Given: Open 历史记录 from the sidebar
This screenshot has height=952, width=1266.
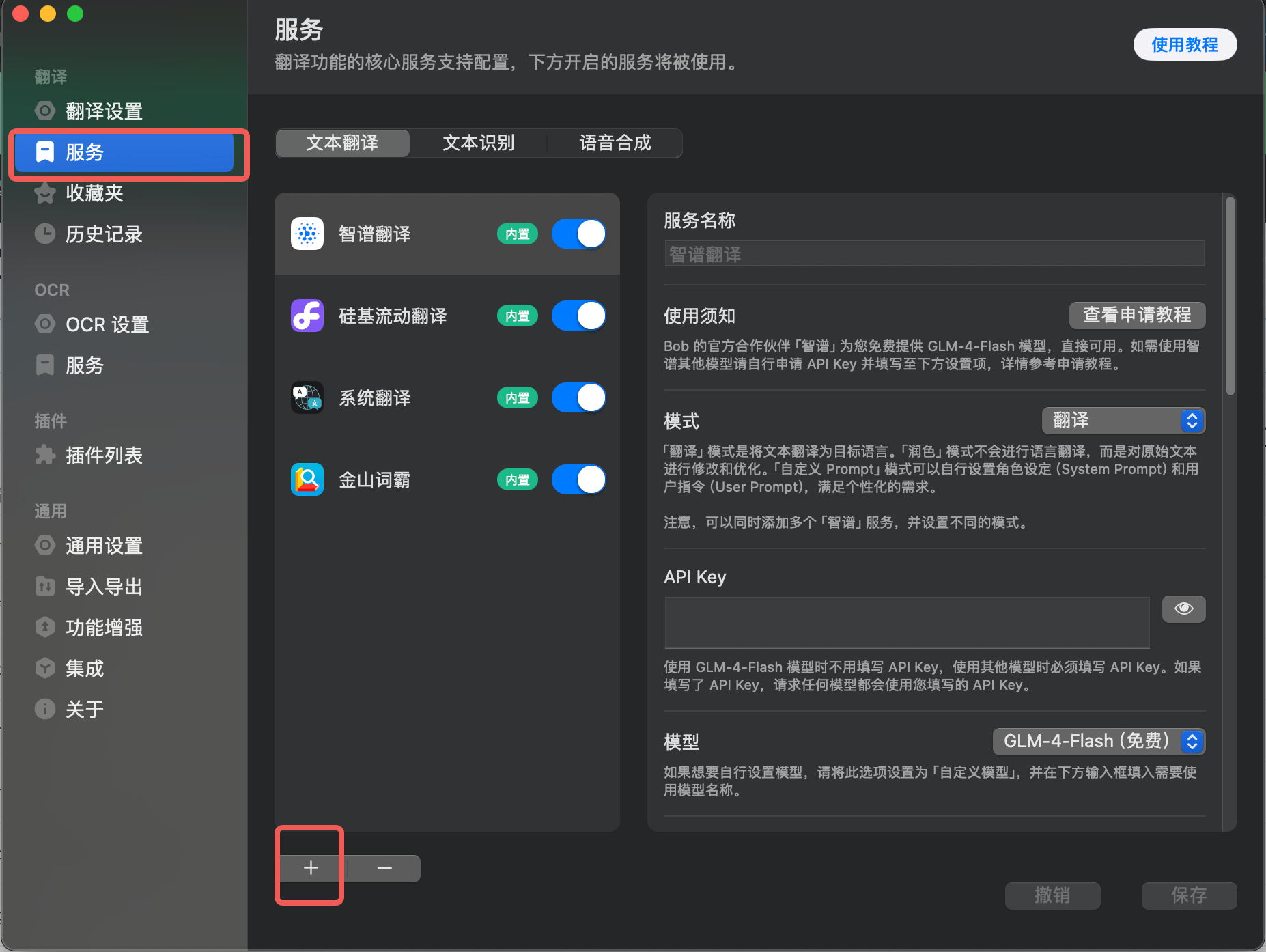Looking at the screenshot, I should click(104, 234).
